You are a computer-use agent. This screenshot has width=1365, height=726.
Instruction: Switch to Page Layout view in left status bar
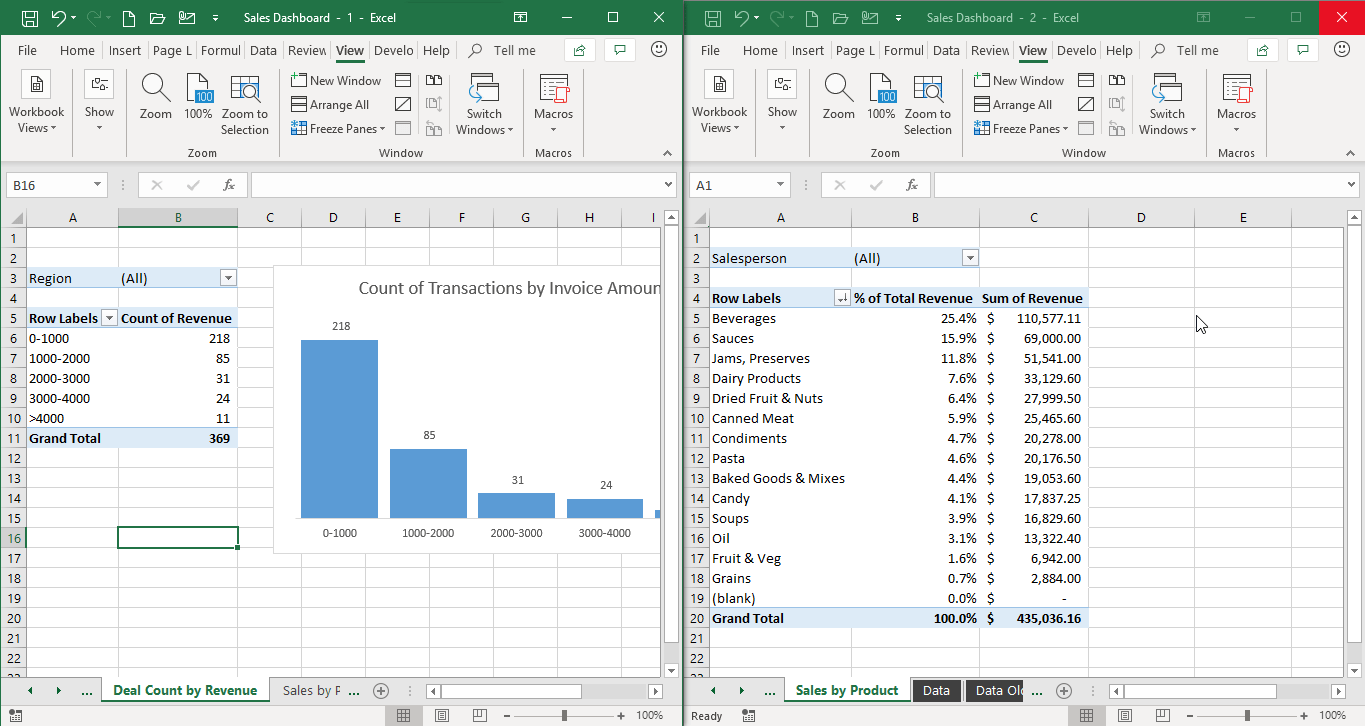point(442,715)
